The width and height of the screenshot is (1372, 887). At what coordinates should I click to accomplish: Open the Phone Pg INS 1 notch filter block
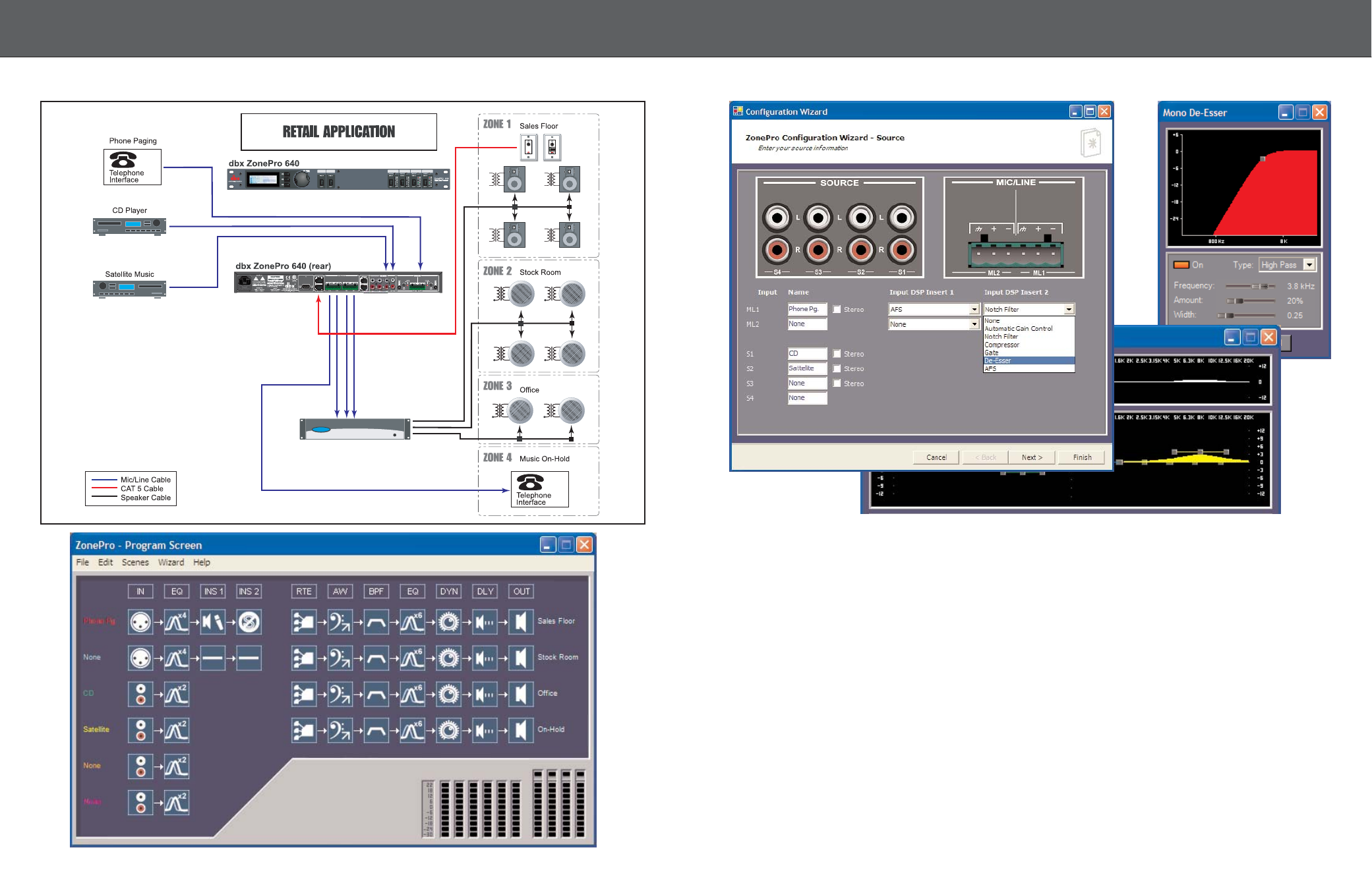213,621
